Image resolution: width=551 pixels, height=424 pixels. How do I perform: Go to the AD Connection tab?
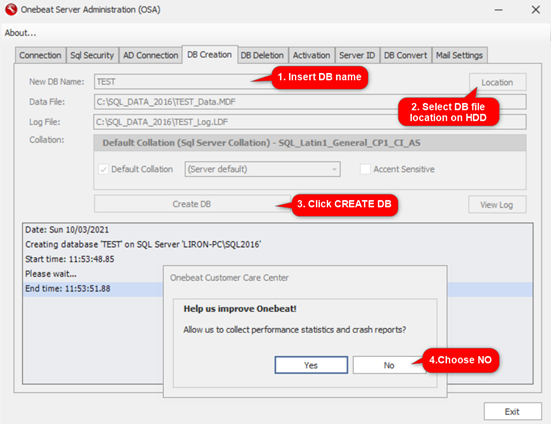[x=150, y=56]
